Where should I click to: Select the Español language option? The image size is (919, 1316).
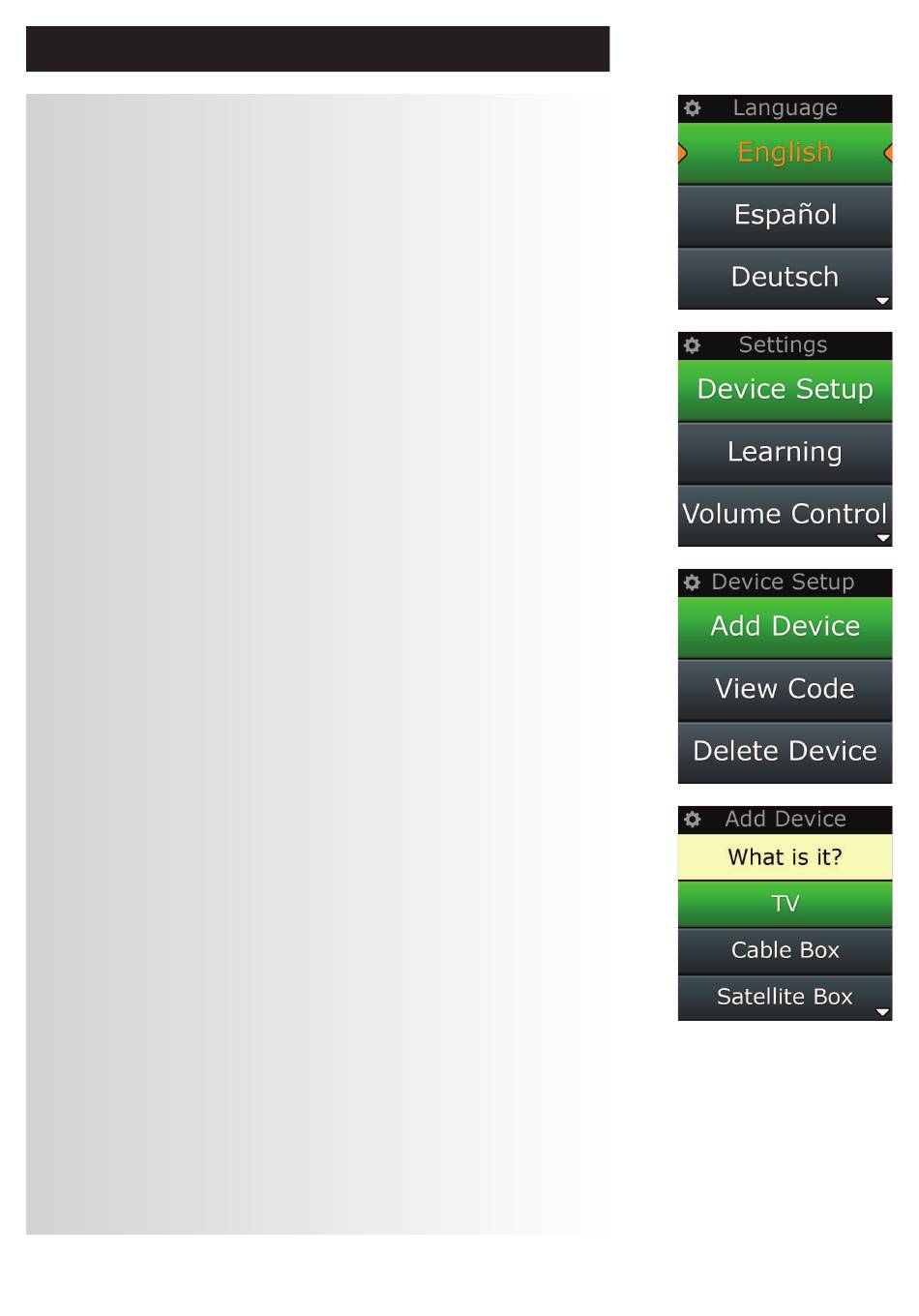click(785, 216)
